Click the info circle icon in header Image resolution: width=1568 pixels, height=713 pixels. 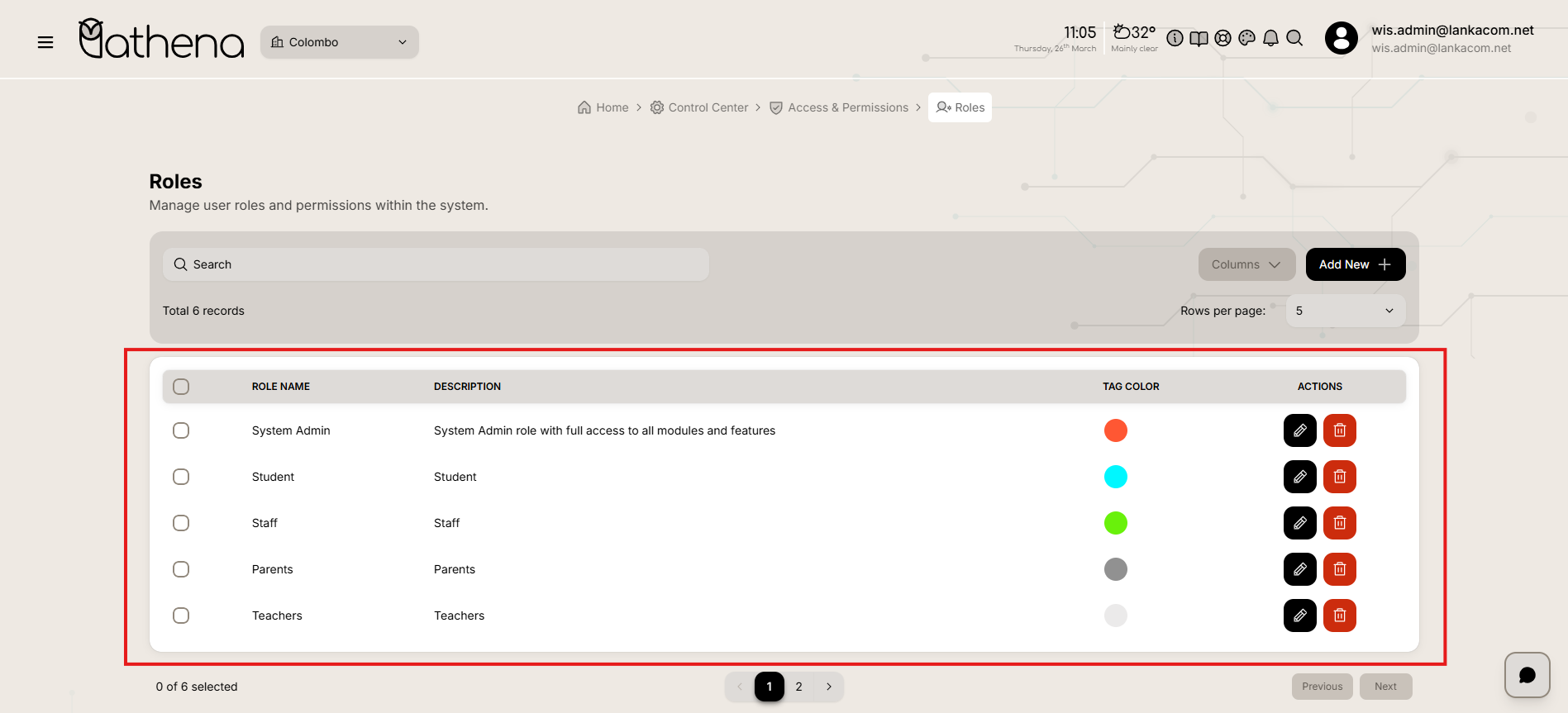click(1175, 38)
